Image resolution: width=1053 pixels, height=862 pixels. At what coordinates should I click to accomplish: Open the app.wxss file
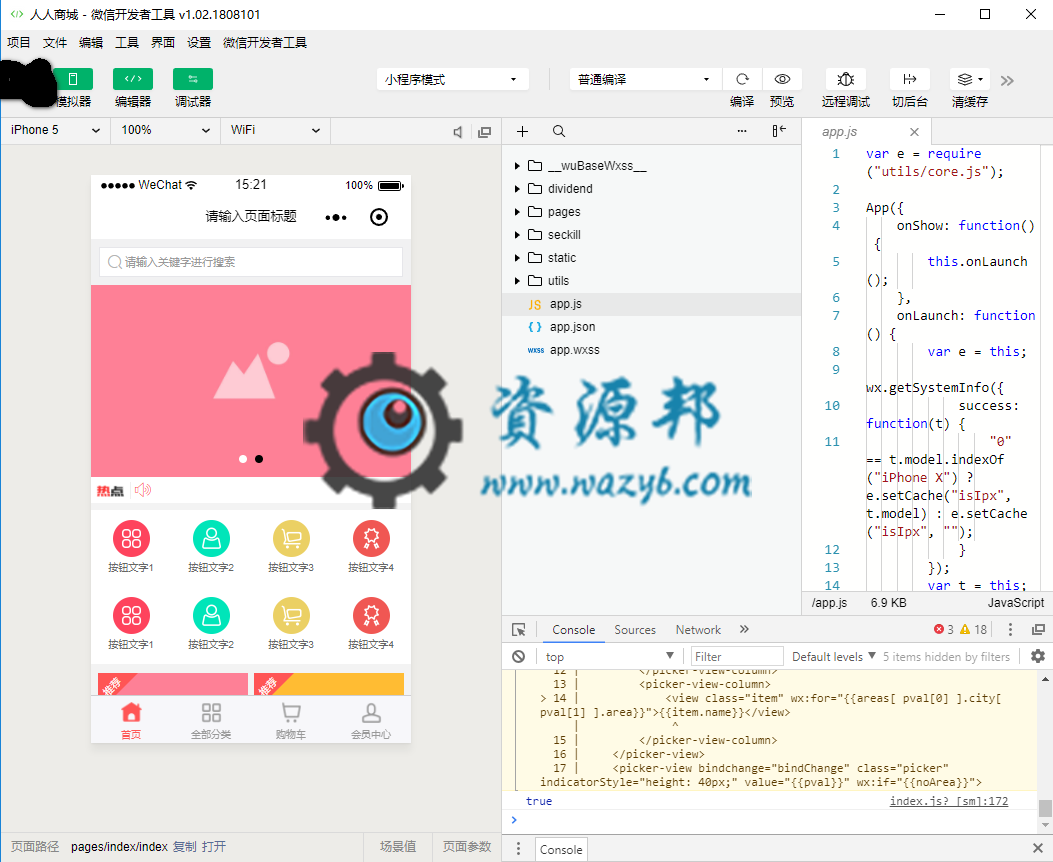coord(651,350)
